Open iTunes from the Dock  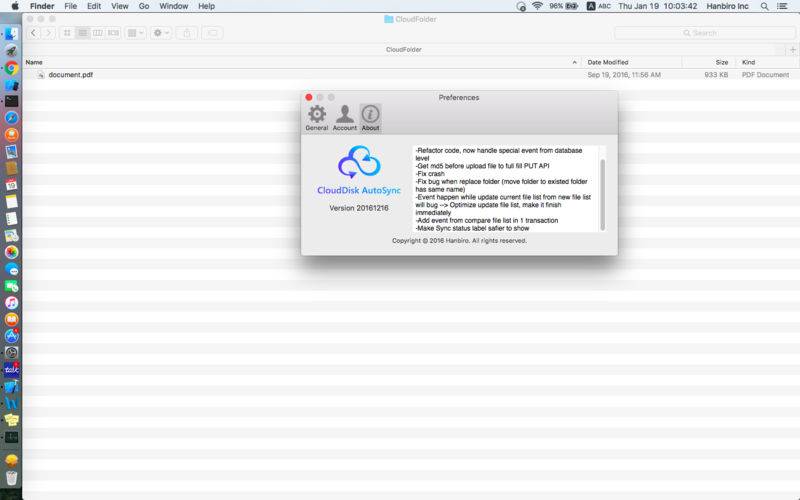point(11,303)
